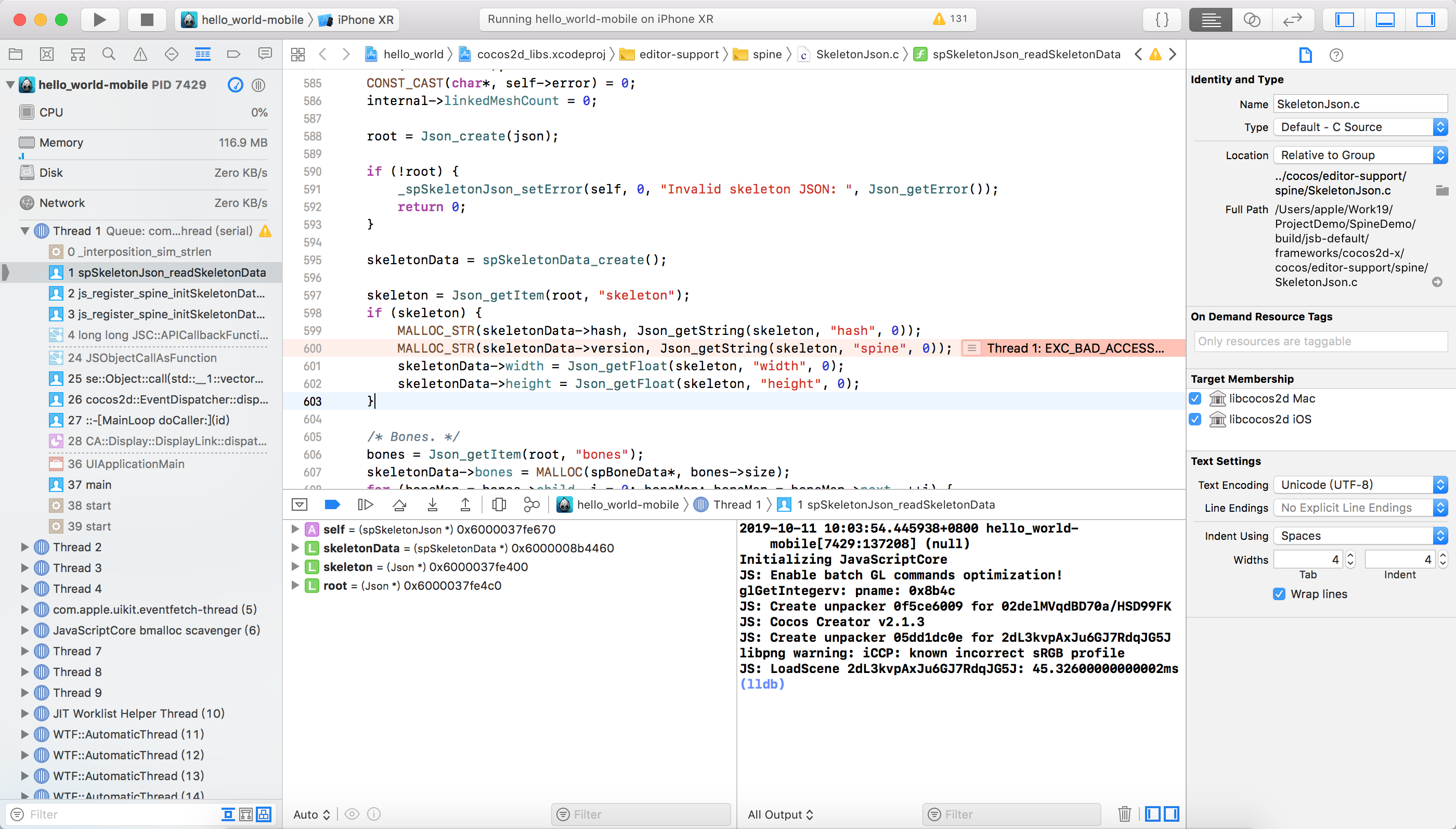Uncheck libcocos2d Mac target membership
Viewport: 1456px width, 829px height.
[1195, 398]
